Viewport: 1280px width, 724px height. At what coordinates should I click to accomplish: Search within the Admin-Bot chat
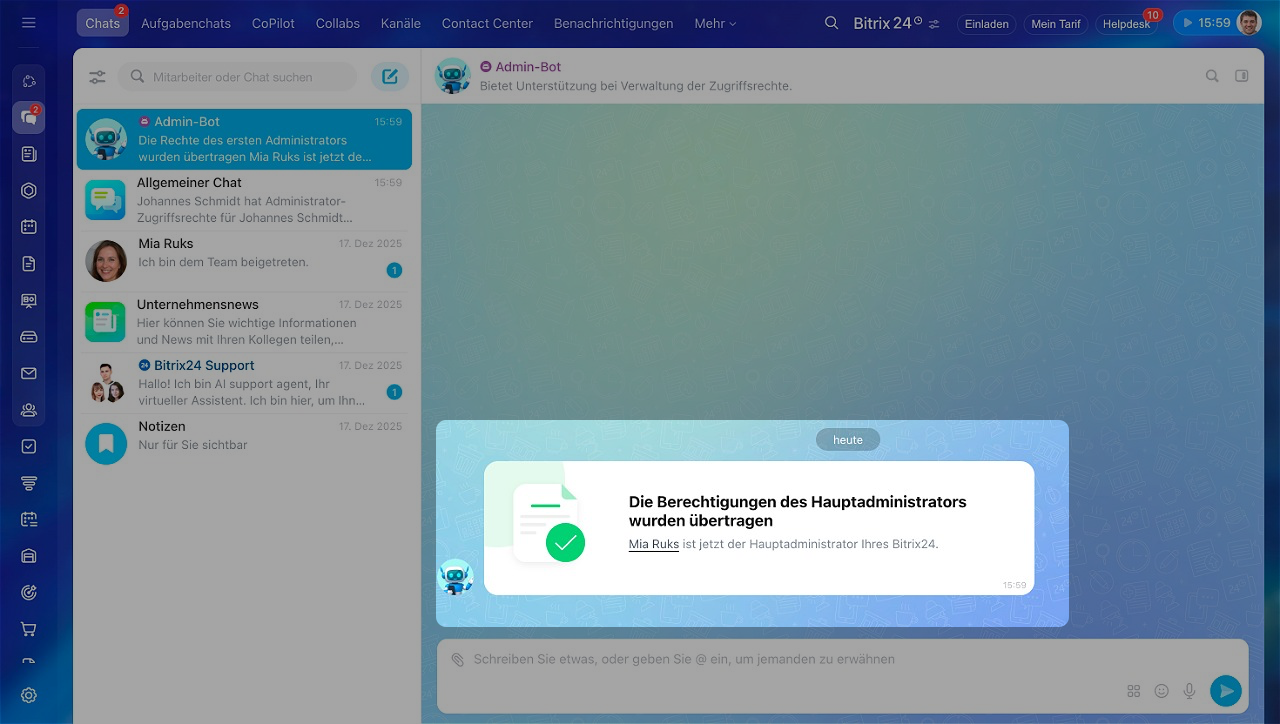point(1212,75)
